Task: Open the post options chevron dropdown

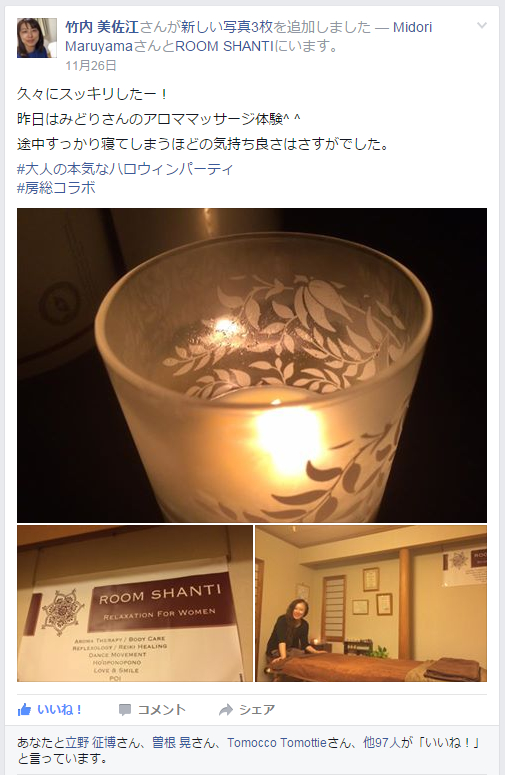Action: (482, 25)
